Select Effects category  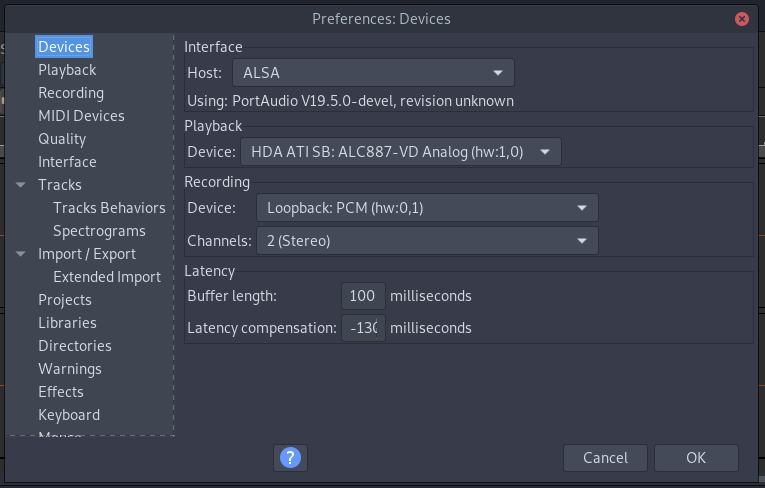coord(60,392)
